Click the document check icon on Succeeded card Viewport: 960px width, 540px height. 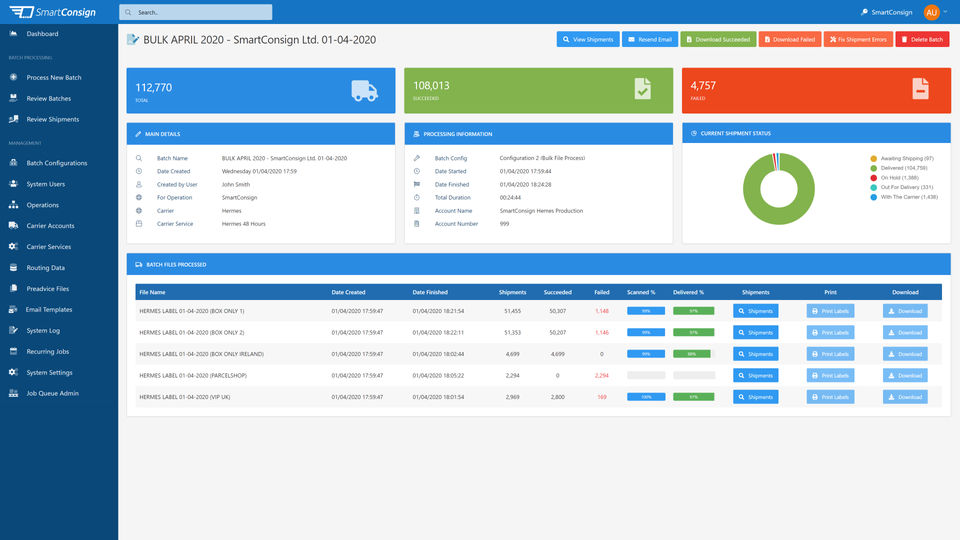[x=642, y=89]
